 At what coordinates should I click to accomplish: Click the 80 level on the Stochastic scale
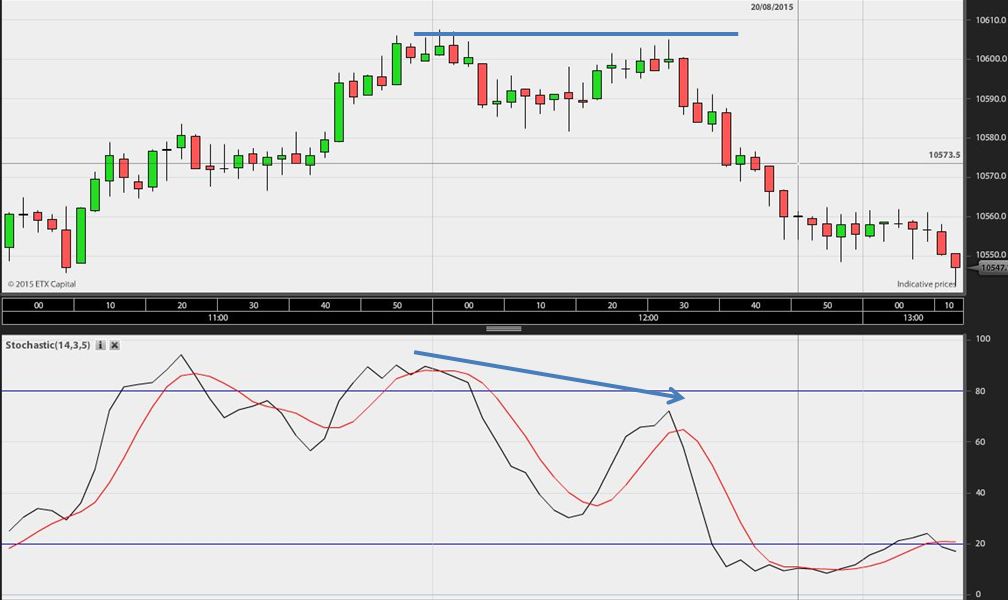pos(980,391)
